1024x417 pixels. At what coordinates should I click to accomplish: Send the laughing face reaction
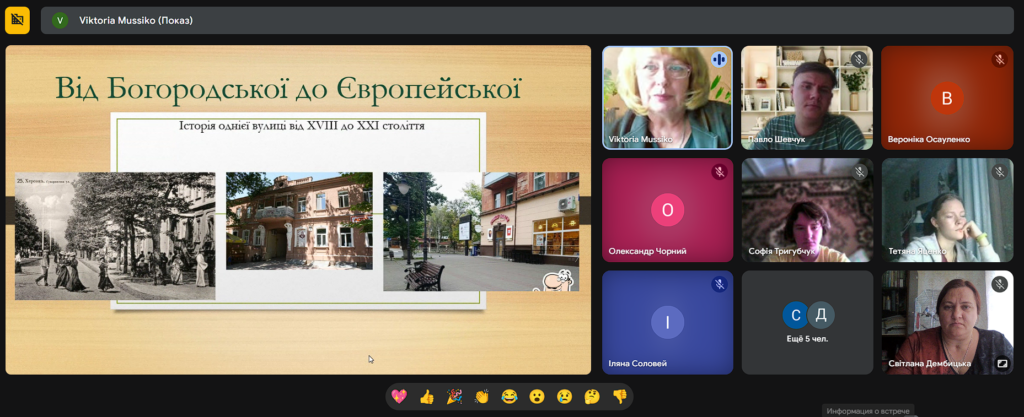[x=509, y=397]
